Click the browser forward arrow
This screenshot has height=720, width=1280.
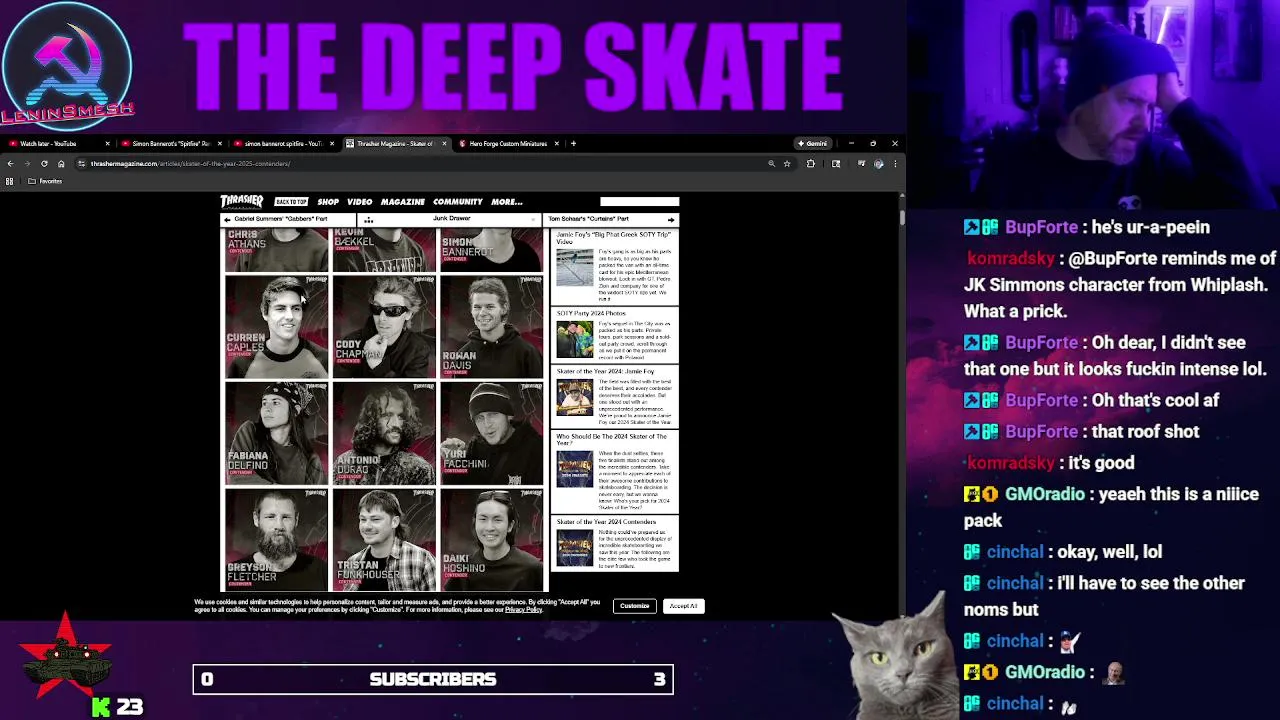coord(27,163)
